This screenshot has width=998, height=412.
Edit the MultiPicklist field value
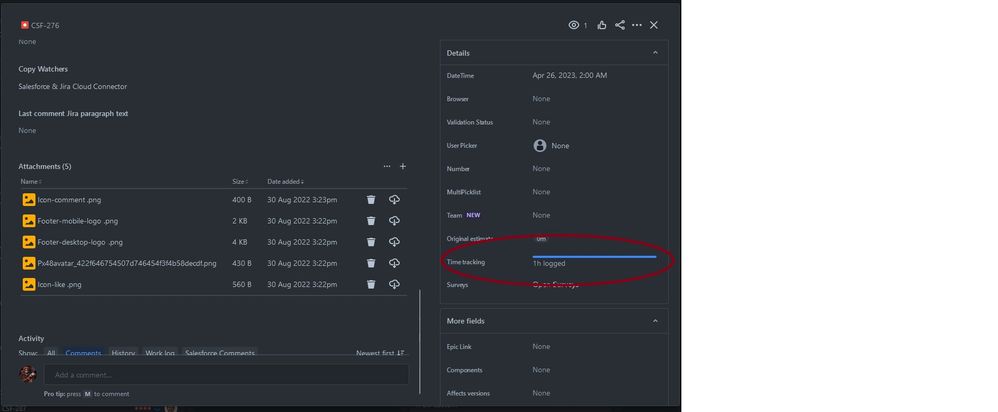pos(541,192)
